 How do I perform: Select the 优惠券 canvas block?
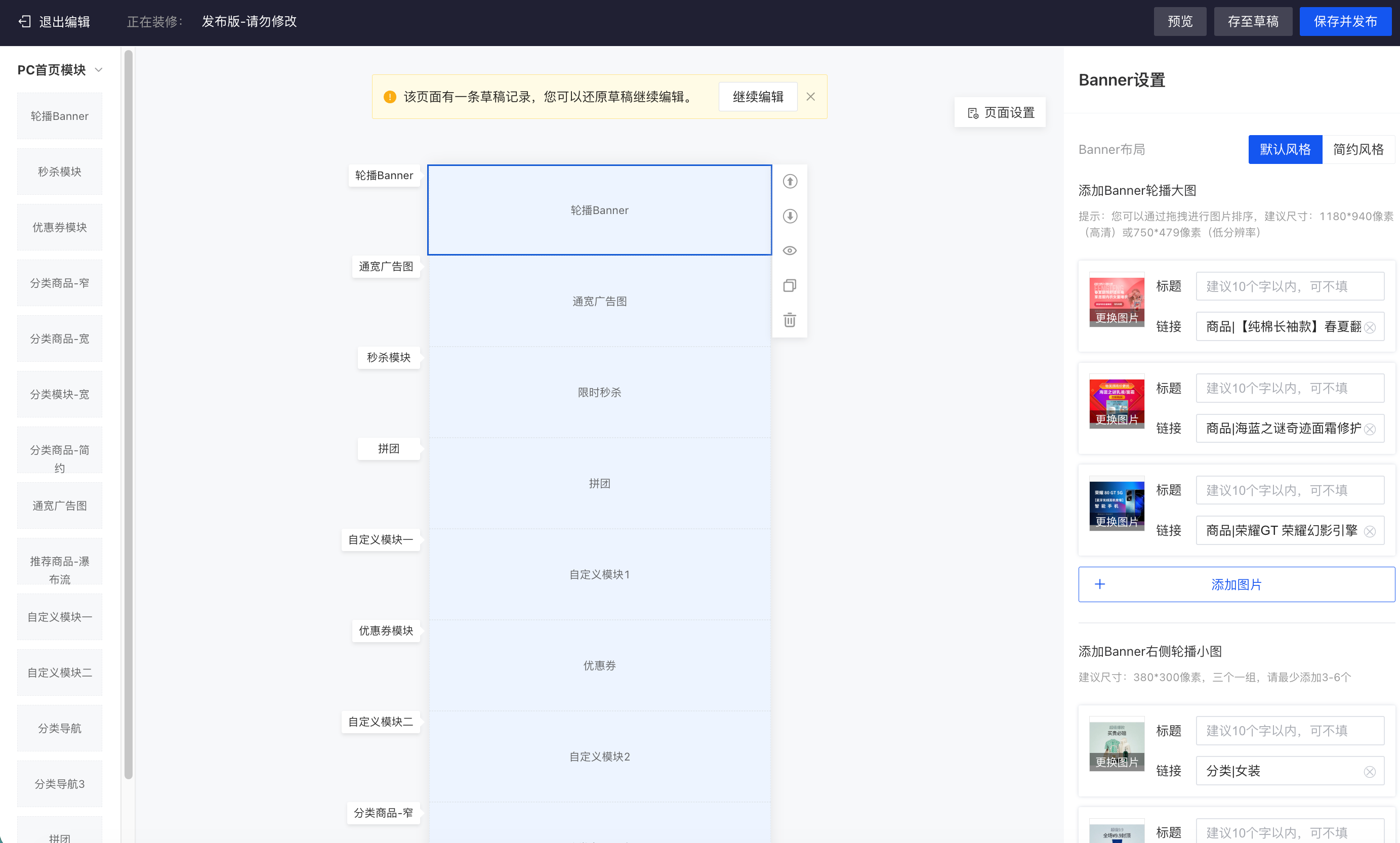coord(599,666)
